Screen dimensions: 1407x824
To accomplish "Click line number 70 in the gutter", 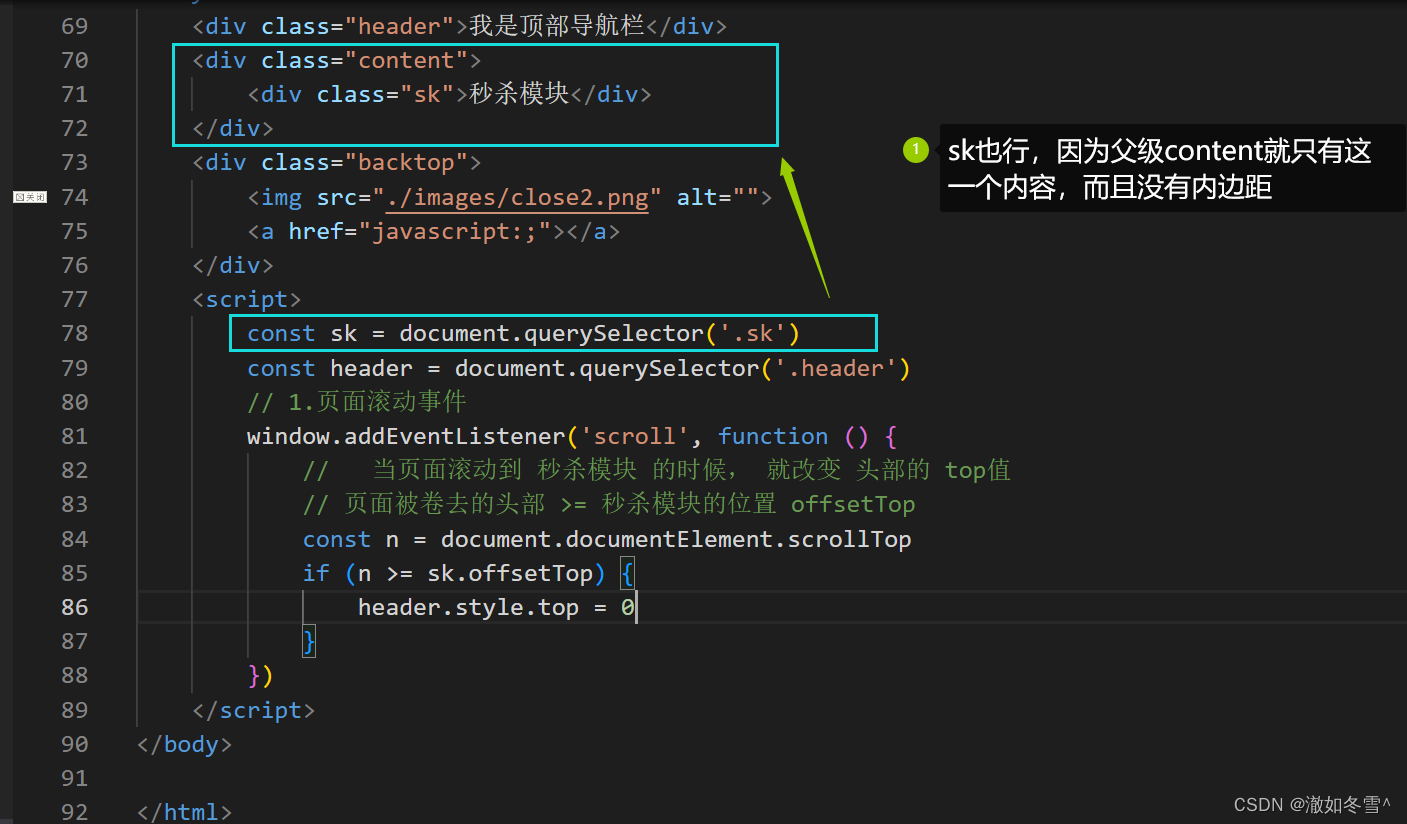I will coord(74,60).
